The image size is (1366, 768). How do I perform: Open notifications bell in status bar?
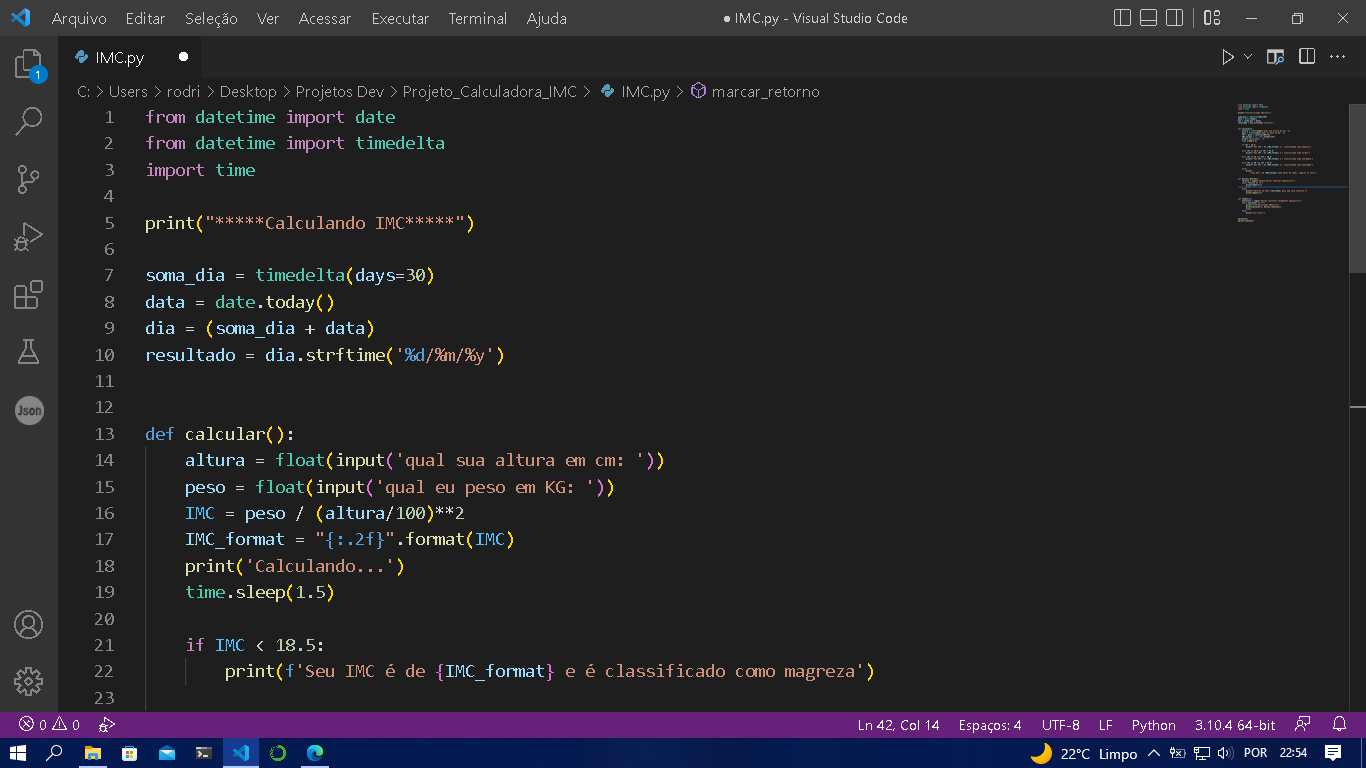pyautogui.click(x=1340, y=724)
